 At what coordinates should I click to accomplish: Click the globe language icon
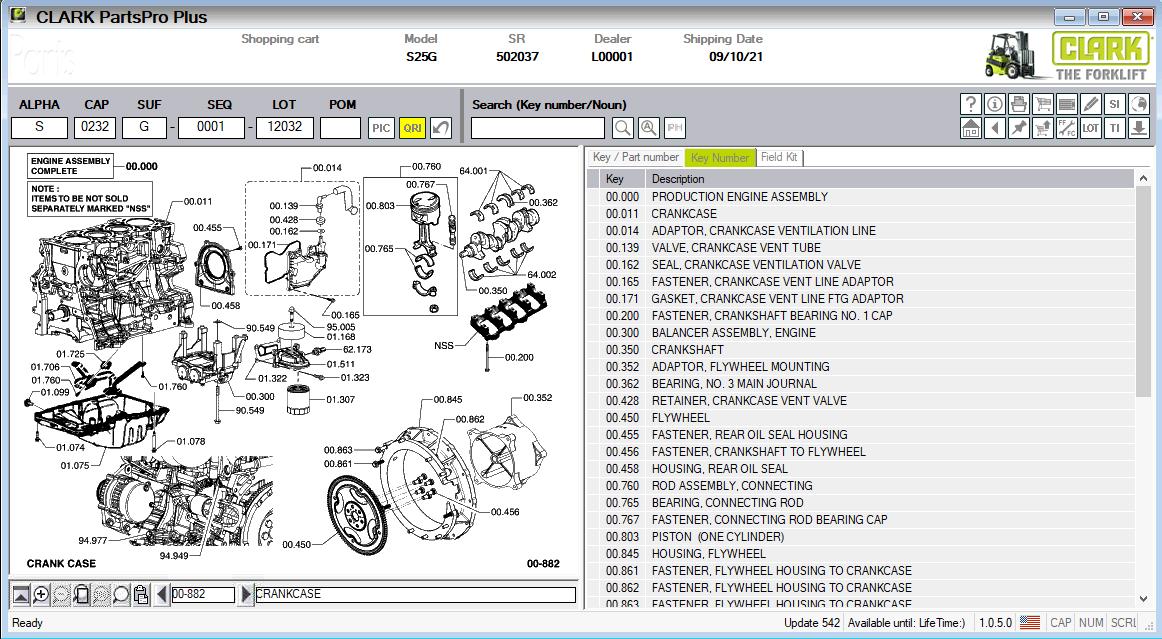pos(1138,104)
